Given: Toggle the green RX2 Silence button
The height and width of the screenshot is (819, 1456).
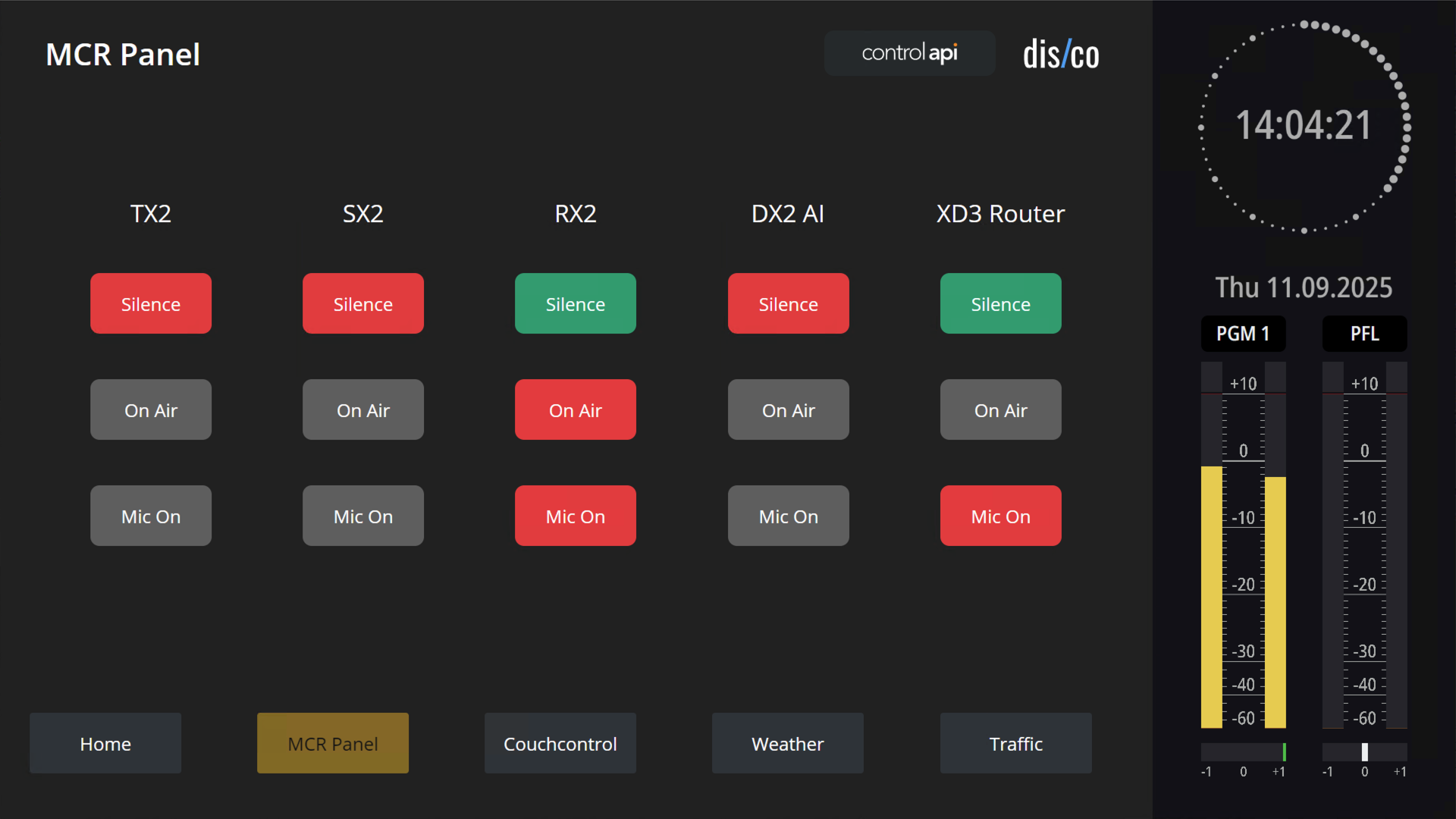Looking at the screenshot, I should click(576, 303).
